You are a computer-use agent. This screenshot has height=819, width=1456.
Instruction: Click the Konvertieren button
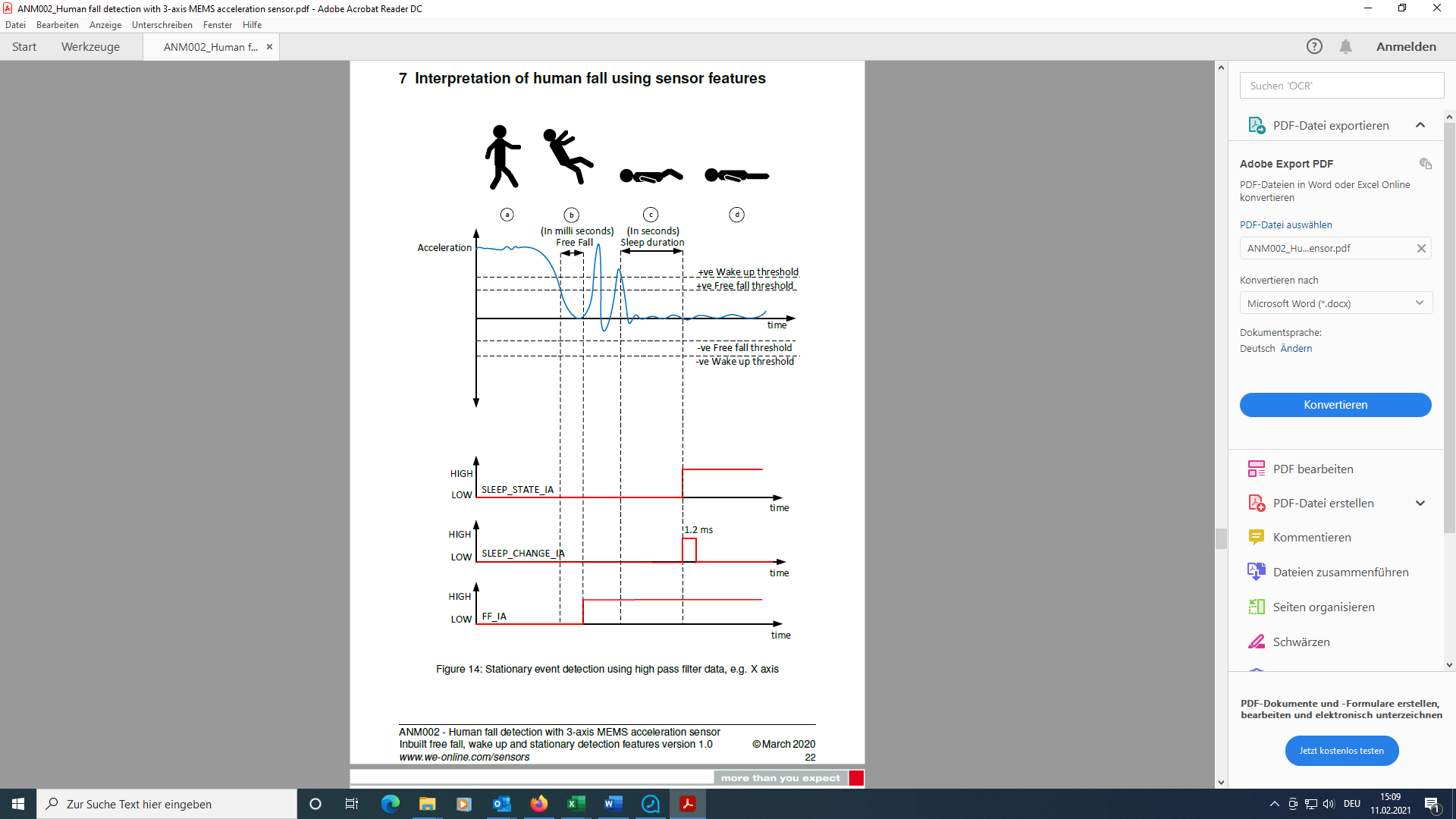point(1335,405)
